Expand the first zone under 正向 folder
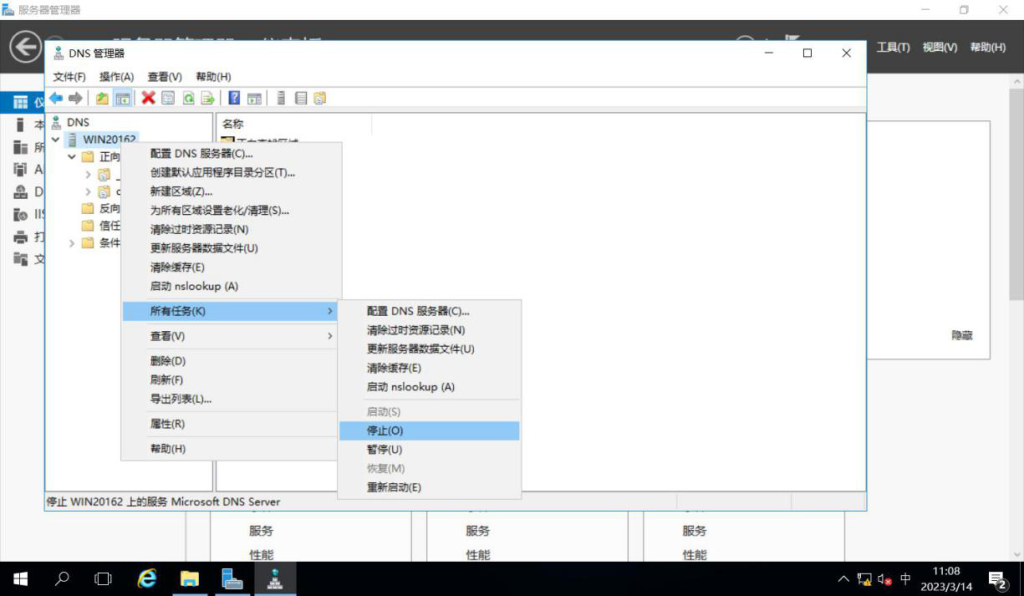 tap(88, 174)
